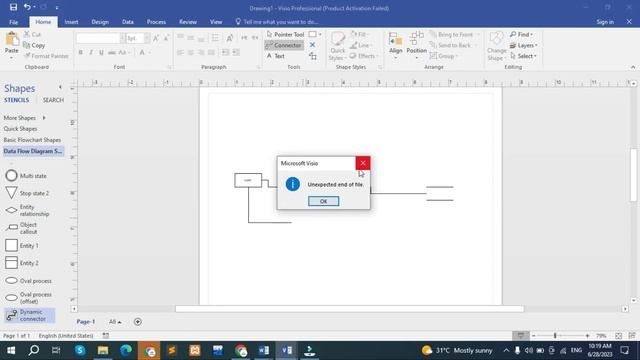Open the Windows Start menu
The image size is (640, 360).
click(11, 350)
